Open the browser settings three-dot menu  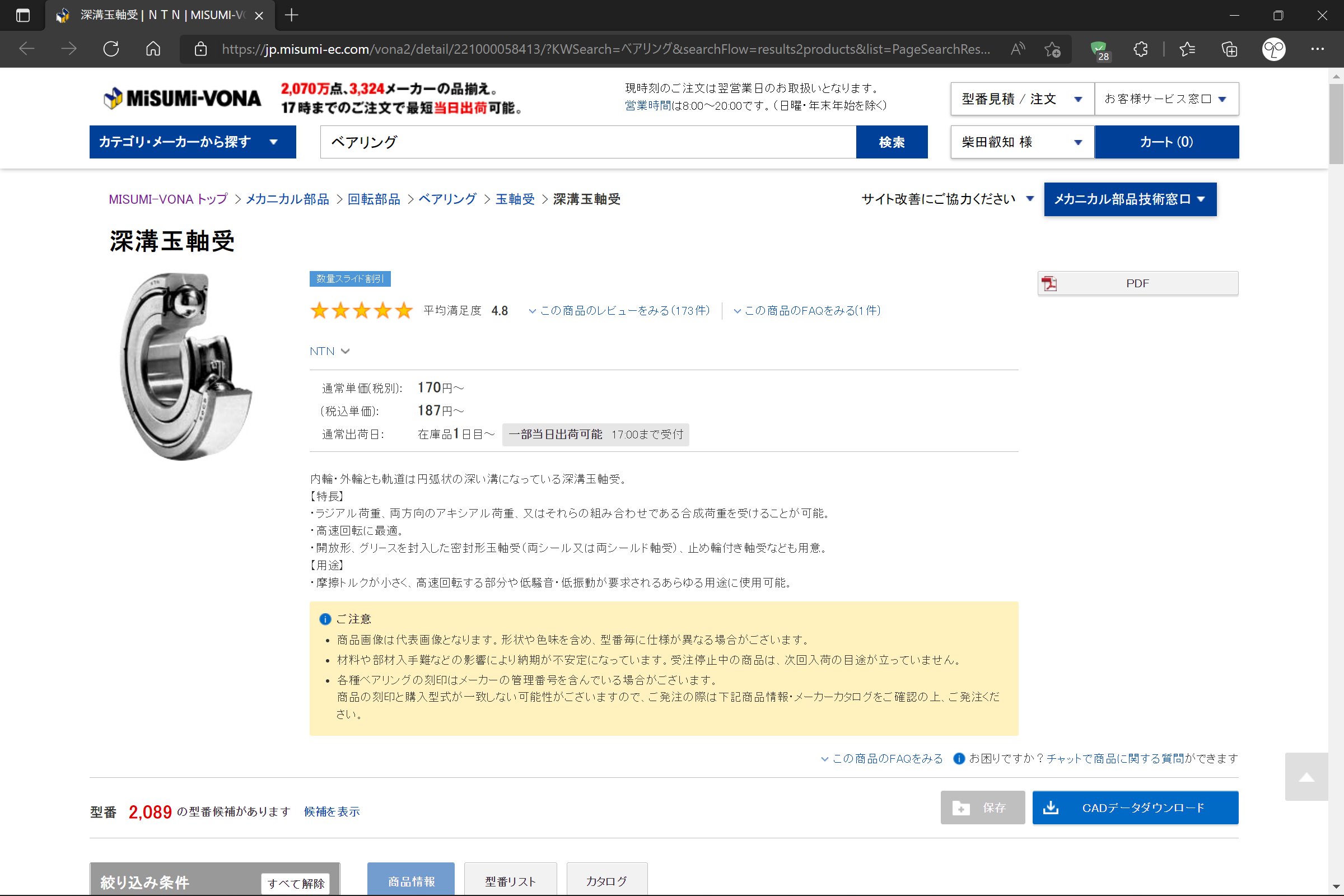(1318, 49)
